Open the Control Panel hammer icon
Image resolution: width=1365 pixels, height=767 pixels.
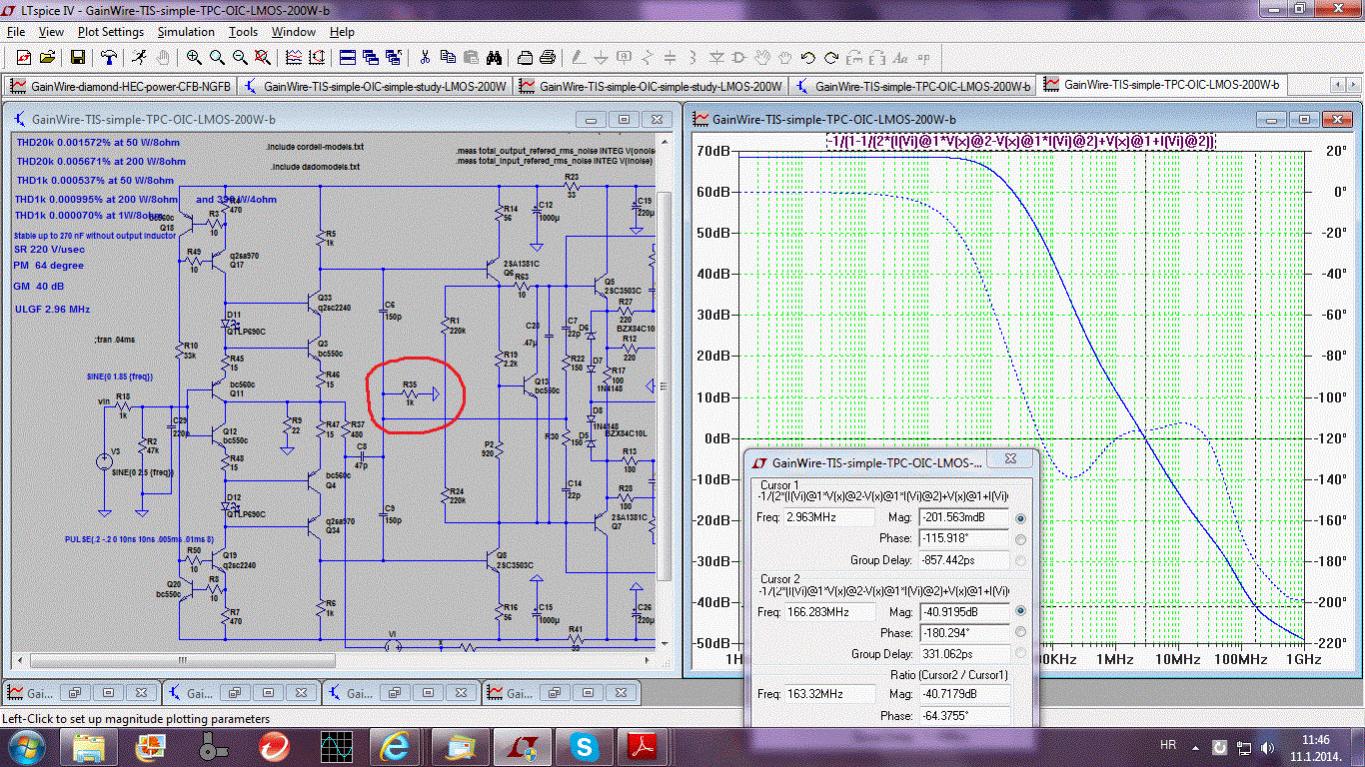(x=108, y=57)
